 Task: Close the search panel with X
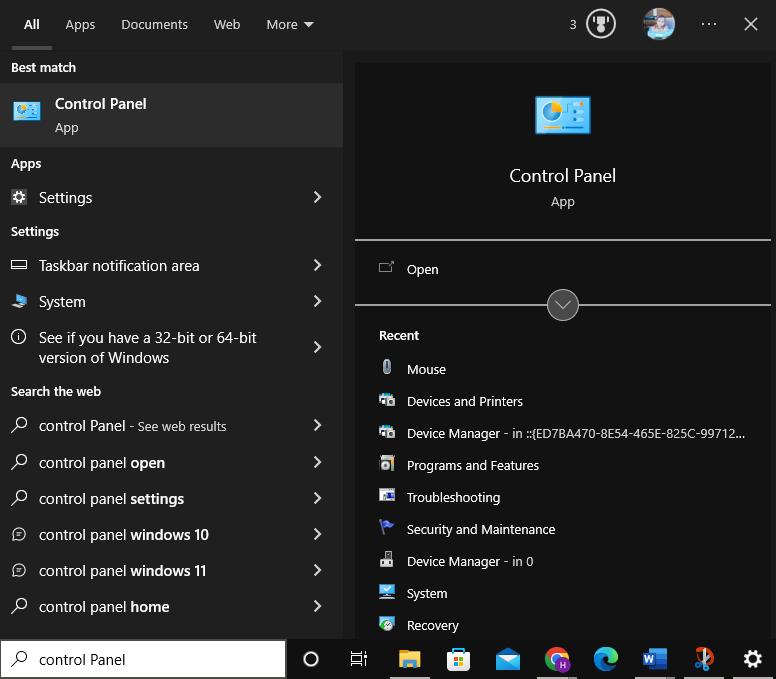(x=751, y=24)
